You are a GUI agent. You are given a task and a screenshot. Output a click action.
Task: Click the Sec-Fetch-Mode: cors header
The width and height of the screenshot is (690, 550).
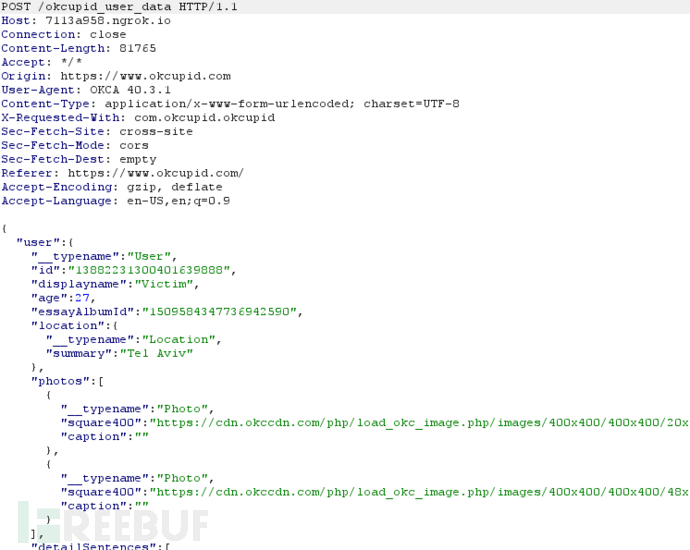(75, 145)
